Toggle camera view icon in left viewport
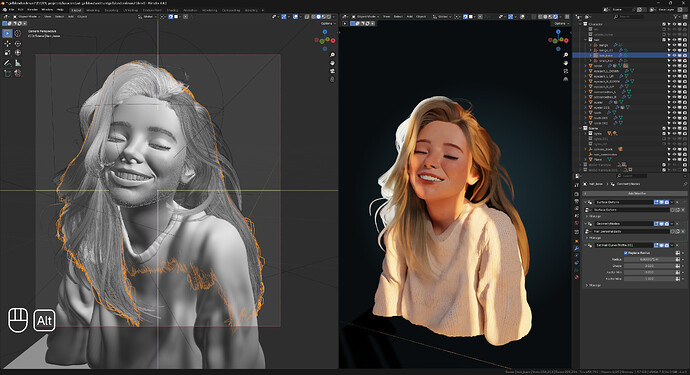690x375 pixels. pos(332,71)
